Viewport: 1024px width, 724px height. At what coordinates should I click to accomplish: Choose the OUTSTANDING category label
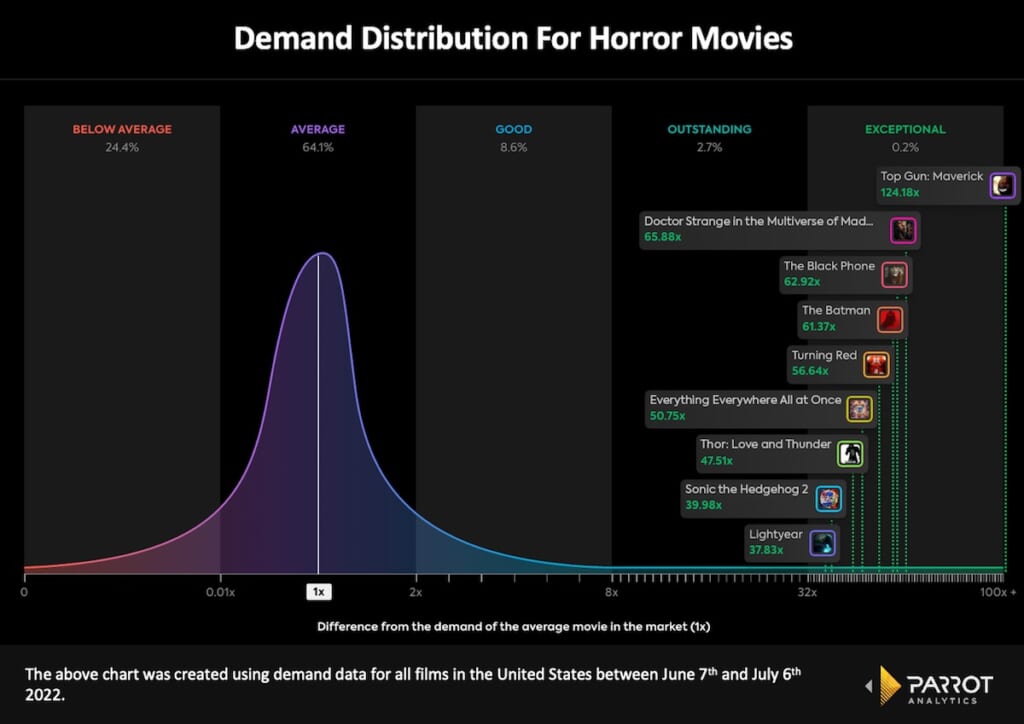click(709, 129)
